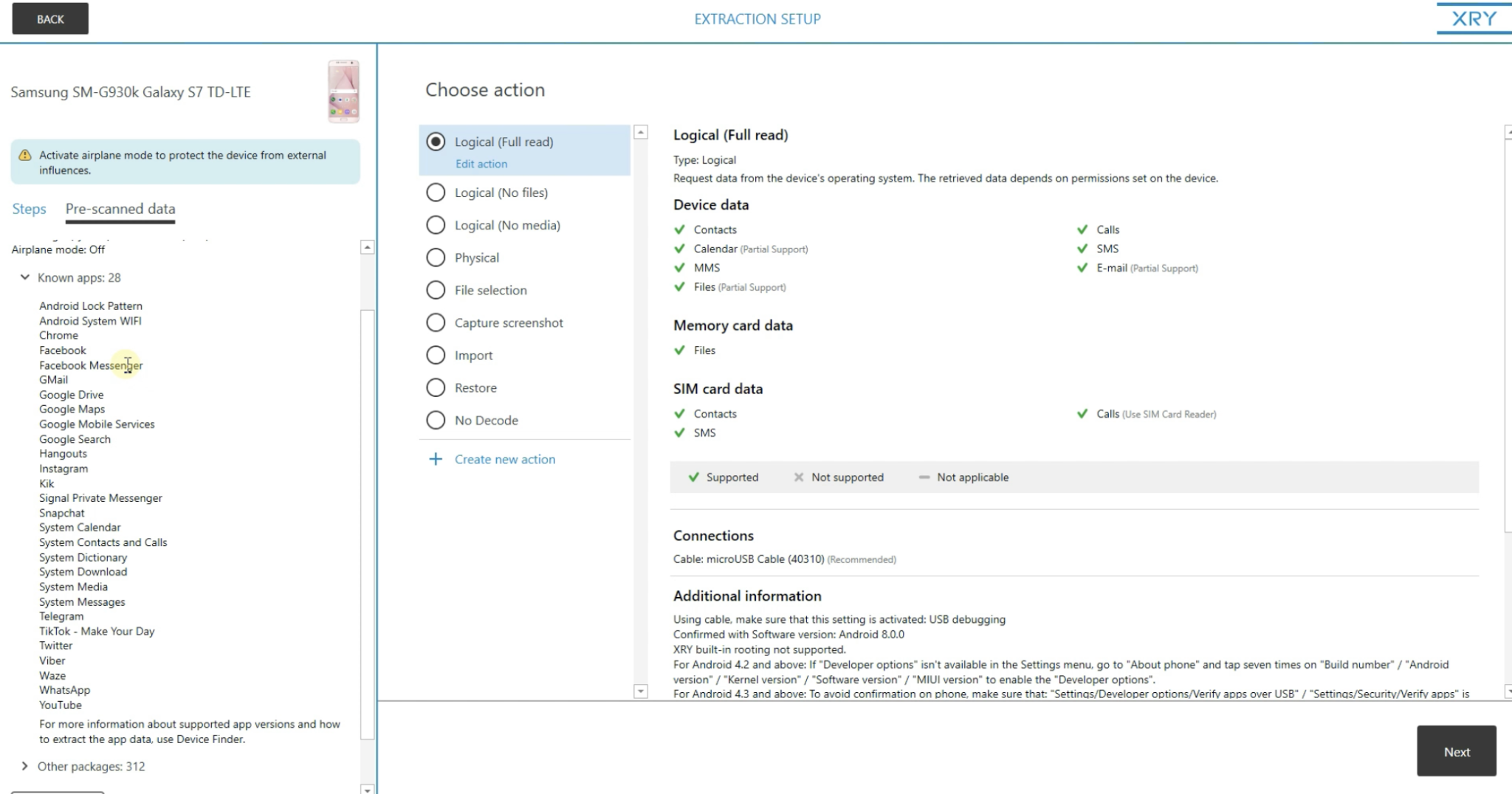1512x794 pixels.
Task: Expand the Other packages: 312 section
Action: pyautogui.click(x=25, y=766)
